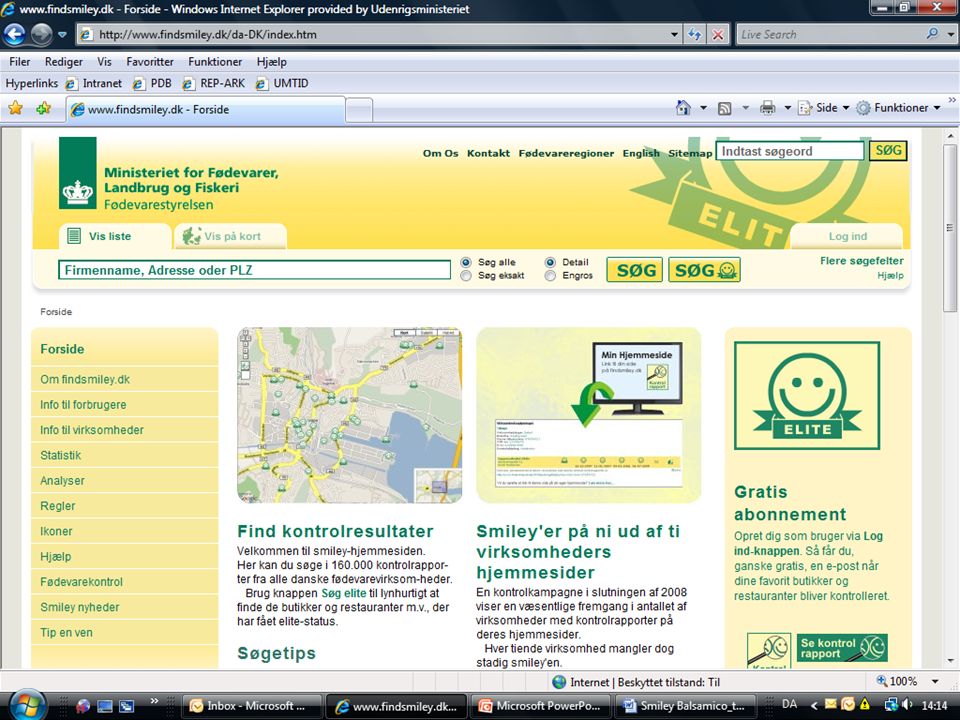Expand the Print button dropdown arrow
The height and width of the screenshot is (720, 960).
787,108
